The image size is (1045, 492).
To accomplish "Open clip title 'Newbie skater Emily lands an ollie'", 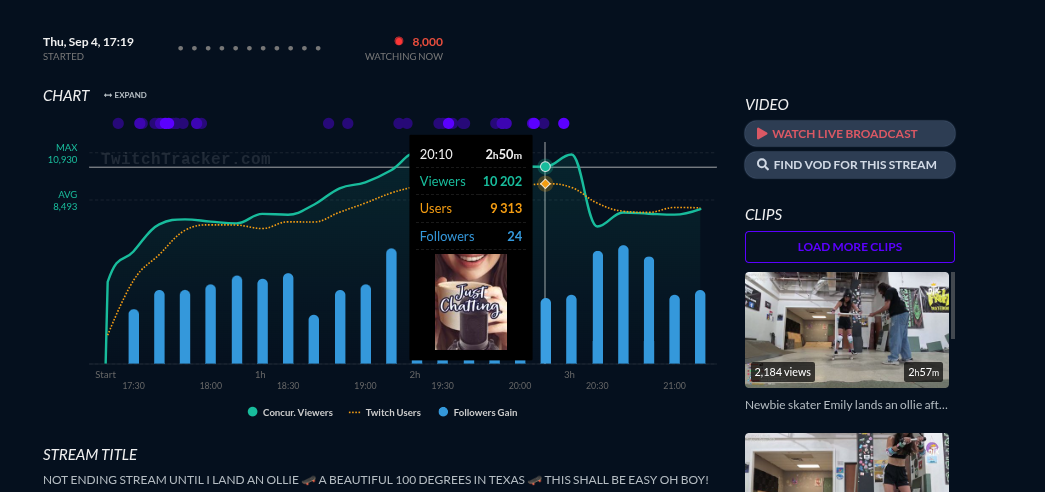I will [846, 405].
